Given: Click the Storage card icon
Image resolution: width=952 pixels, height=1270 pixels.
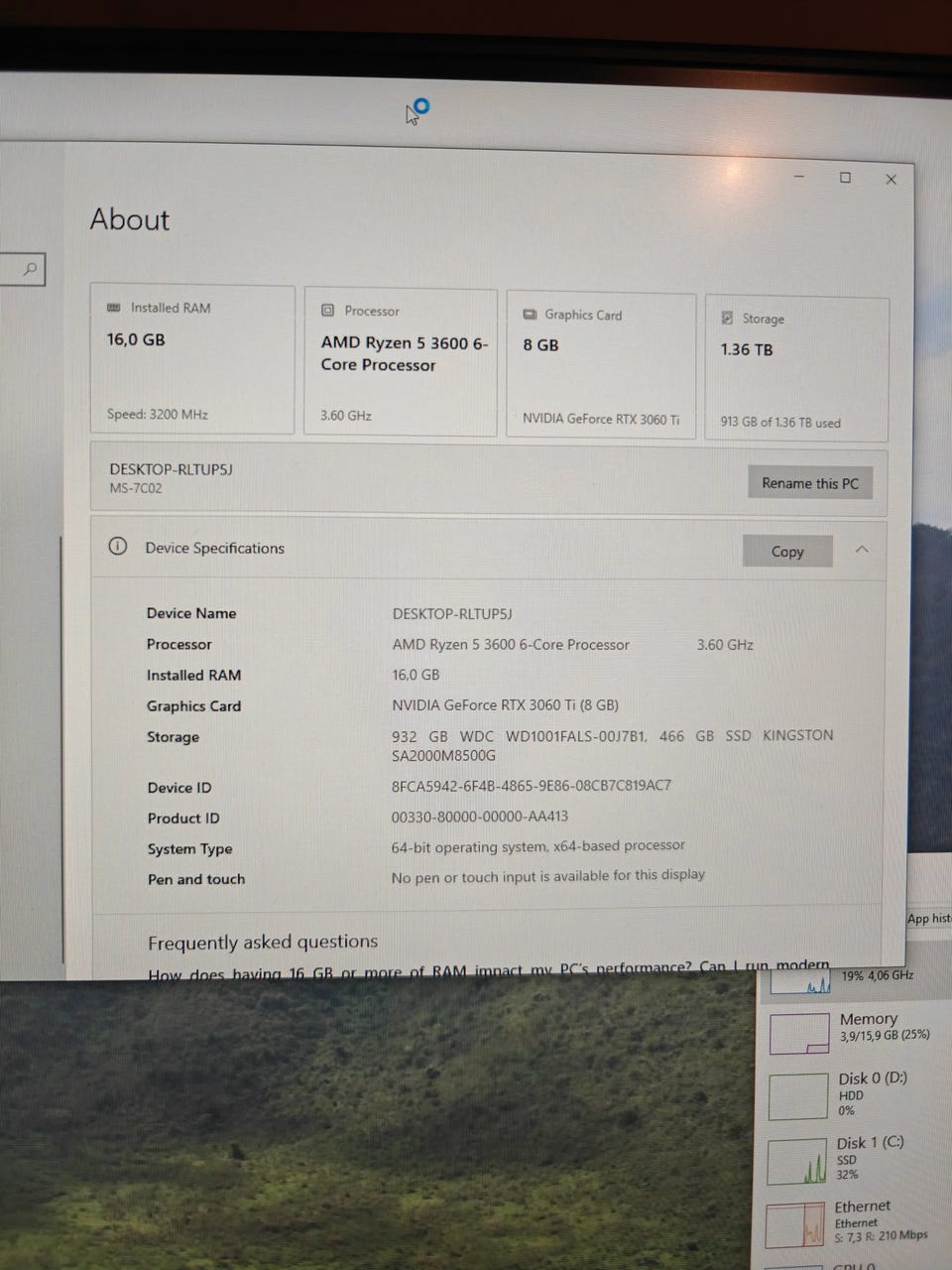Looking at the screenshot, I should pos(727,318).
